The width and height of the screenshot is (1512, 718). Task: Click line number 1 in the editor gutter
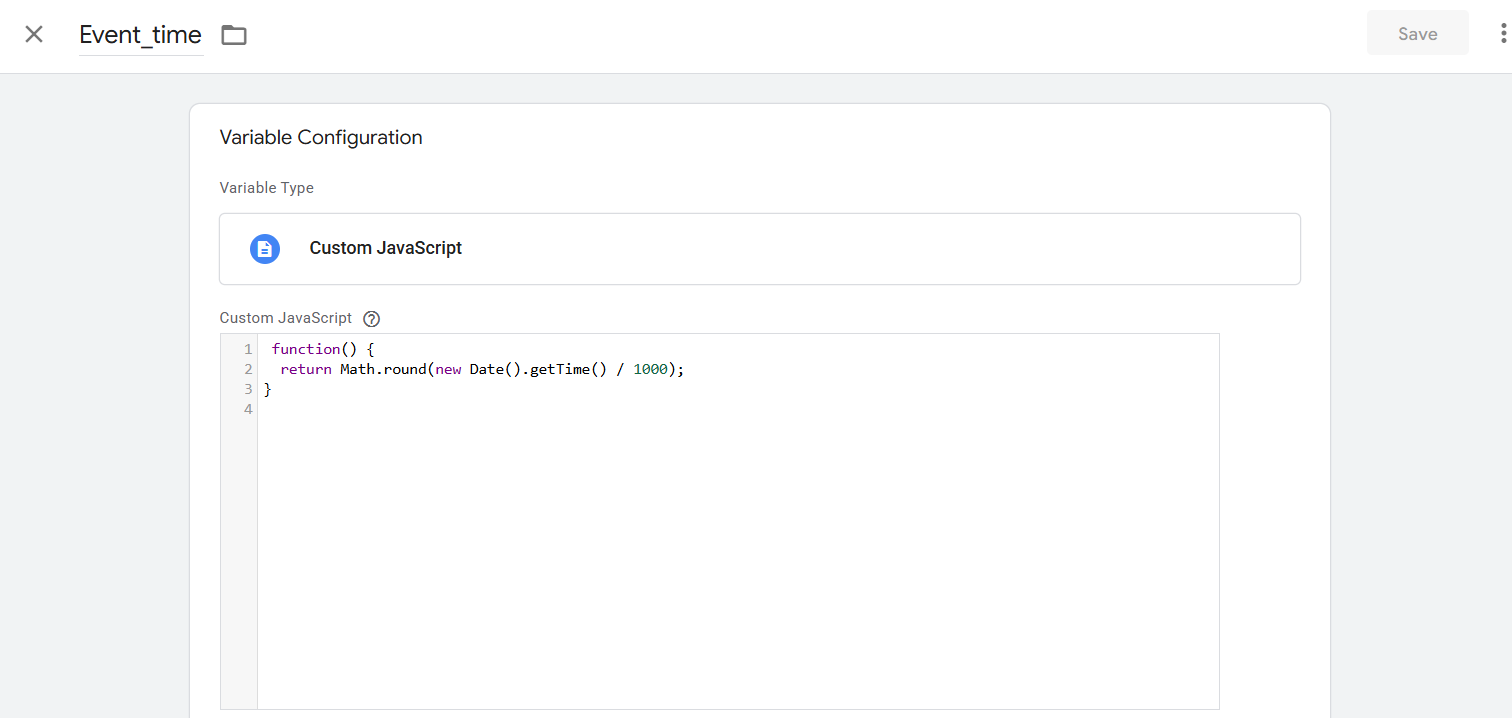point(247,349)
